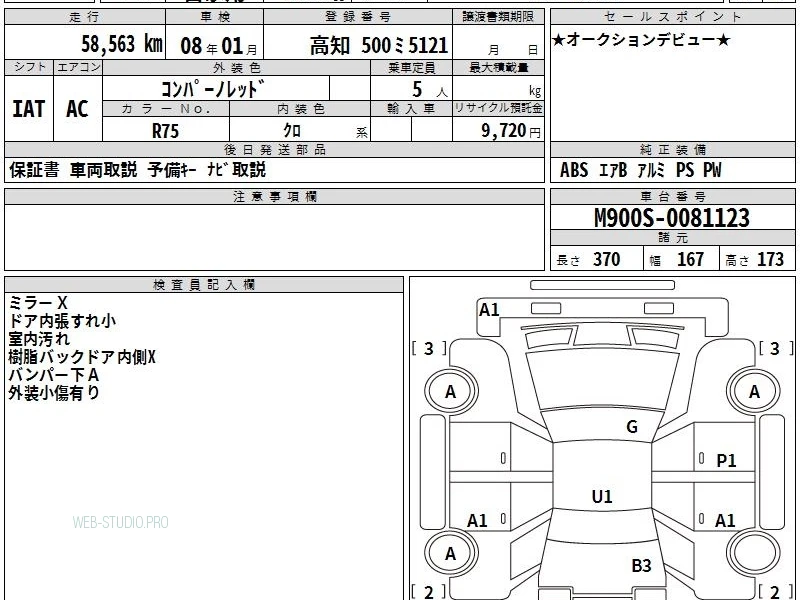Viewport: 800px width, 600px height.
Task: Click the エアコン header cell
Action: pyautogui.click(x=79, y=67)
